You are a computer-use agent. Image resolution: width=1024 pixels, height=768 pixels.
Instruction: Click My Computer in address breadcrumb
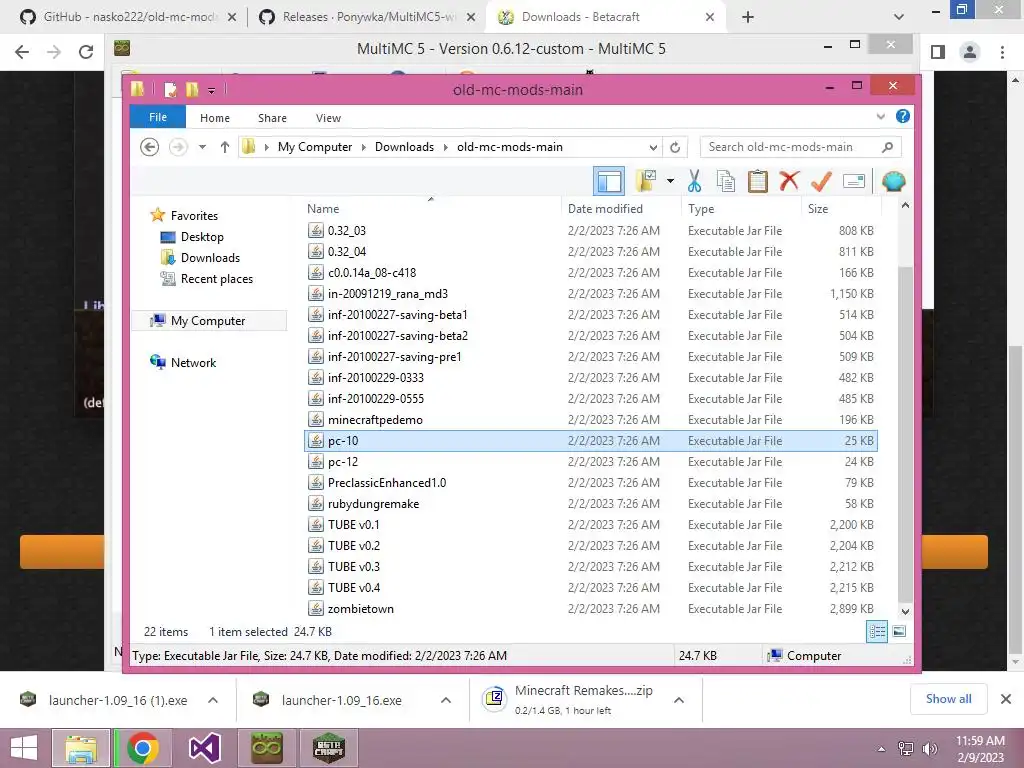pyautogui.click(x=315, y=147)
